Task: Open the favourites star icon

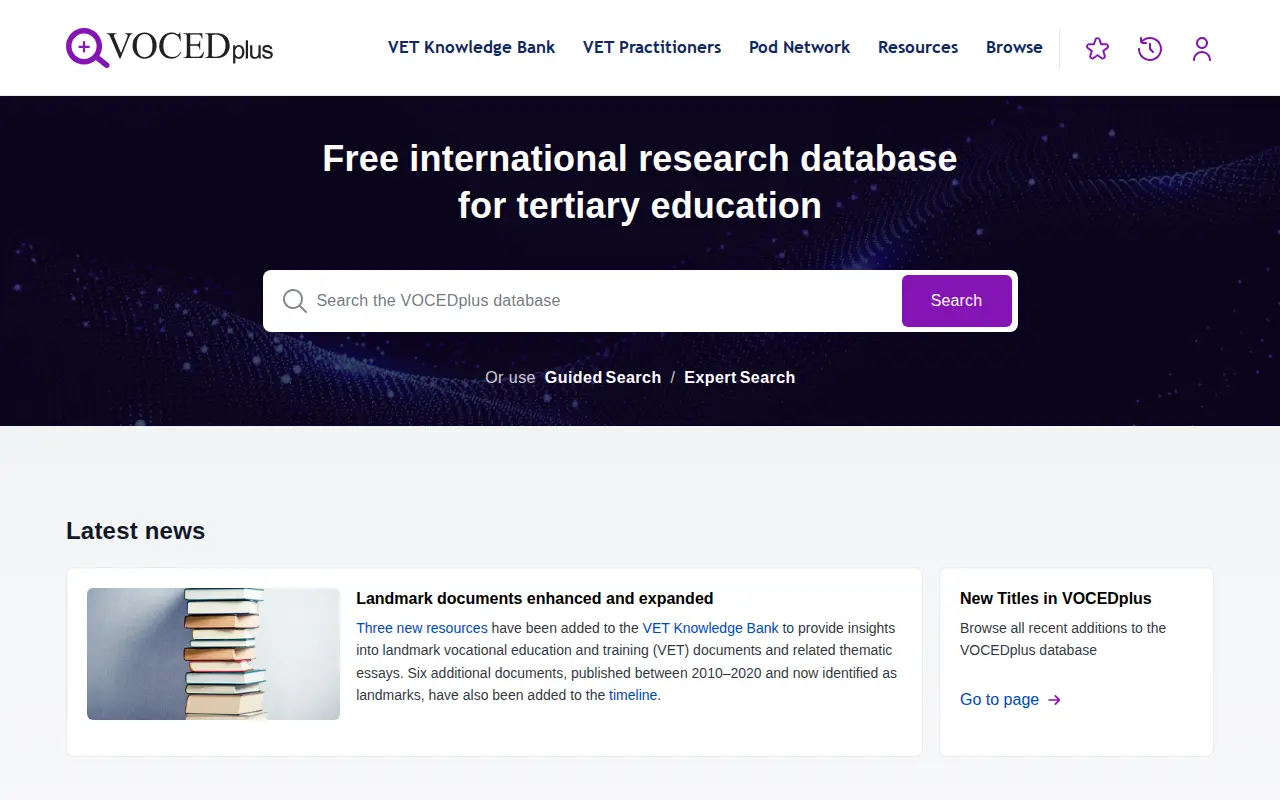Action: pyautogui.click(x=1097, y=48)
